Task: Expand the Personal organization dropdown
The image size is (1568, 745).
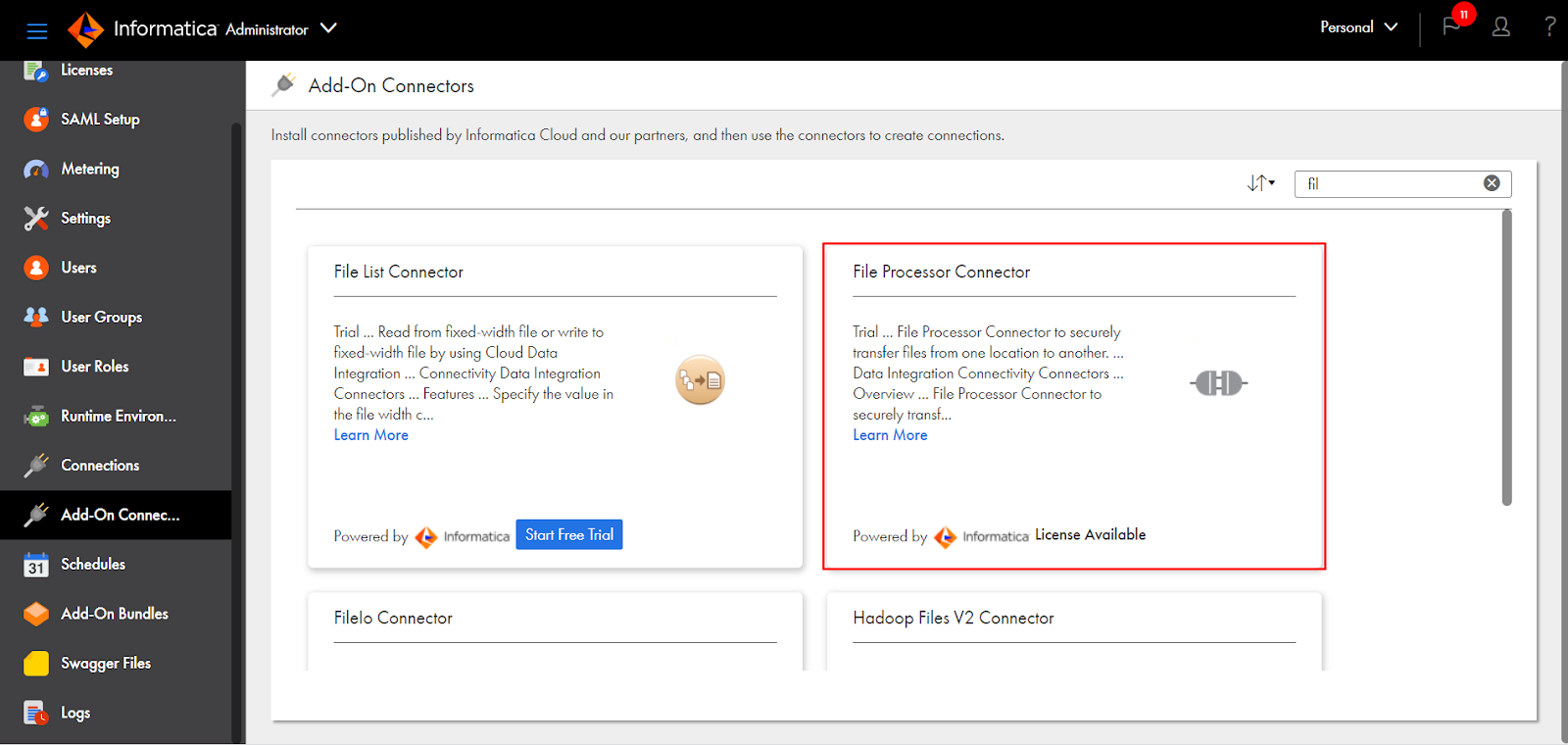Action: pyautogui.click(x=1358, y=27)
